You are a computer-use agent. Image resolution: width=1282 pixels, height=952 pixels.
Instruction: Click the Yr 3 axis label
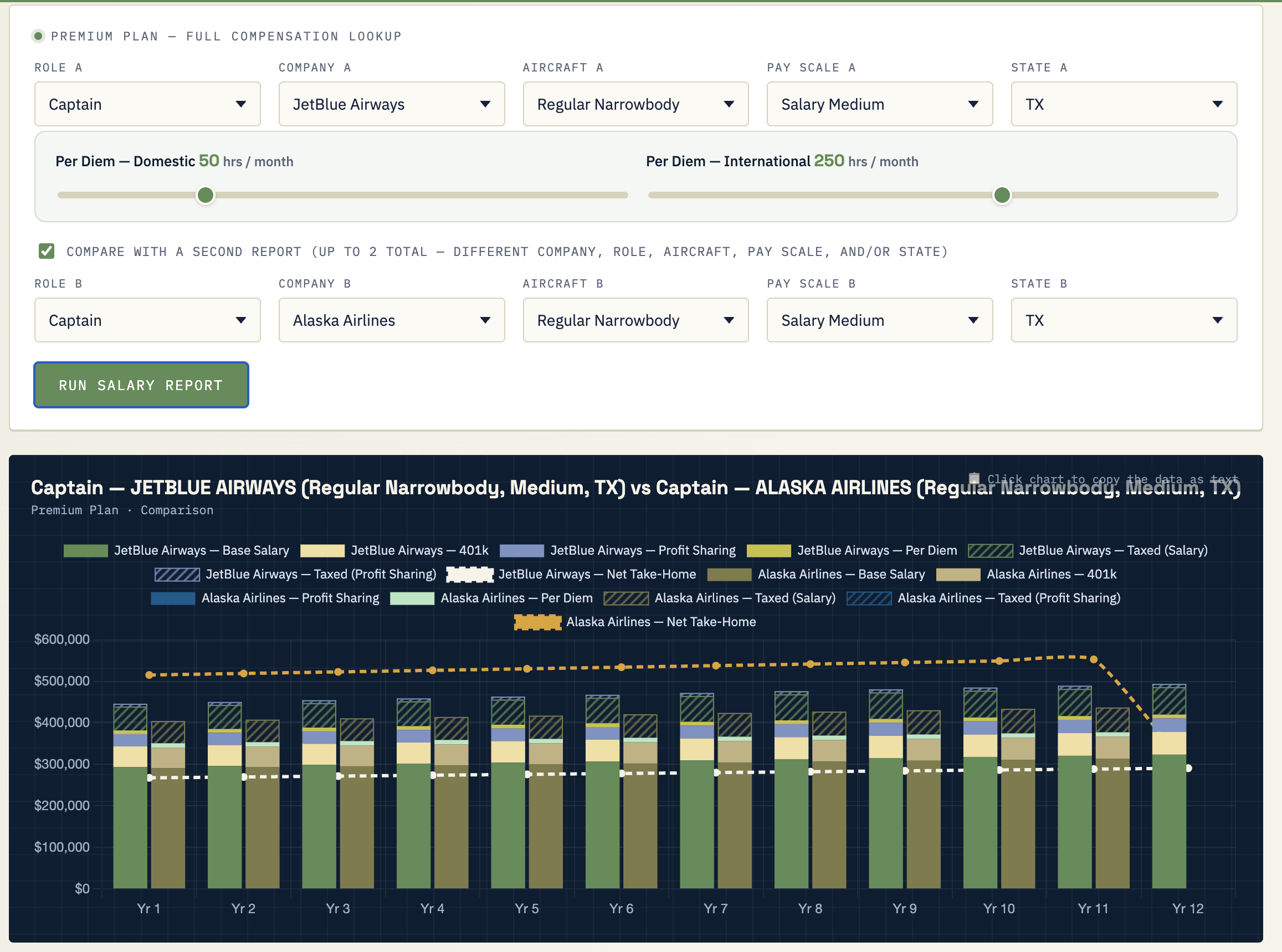pyautogui.click(x=337, y=909)
